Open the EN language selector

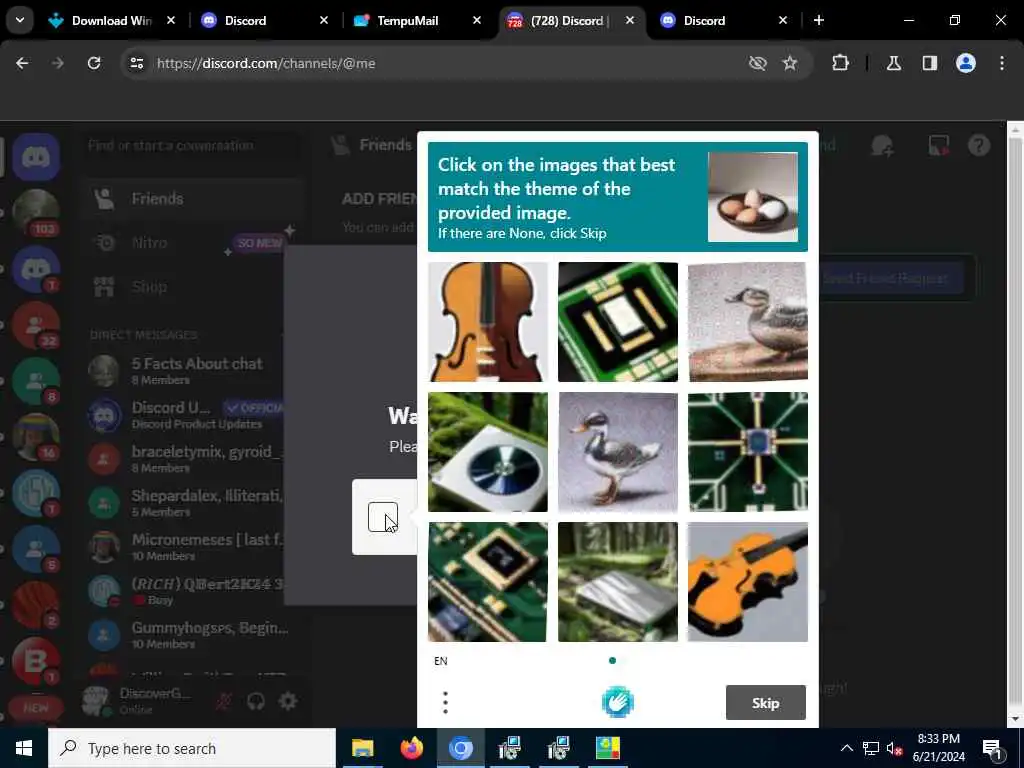441,661
